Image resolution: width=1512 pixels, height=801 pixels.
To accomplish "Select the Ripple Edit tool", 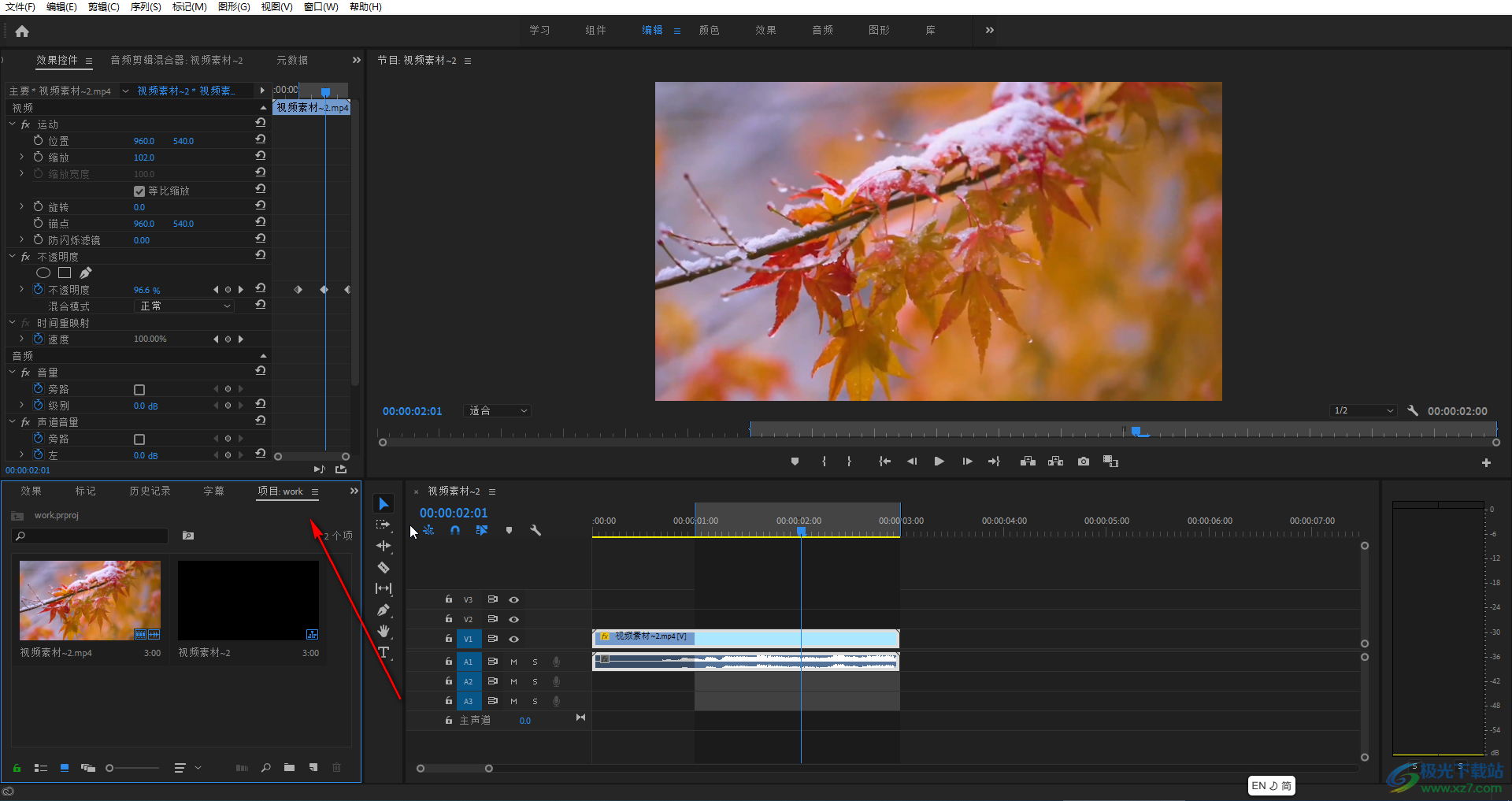I will (384, 546).
